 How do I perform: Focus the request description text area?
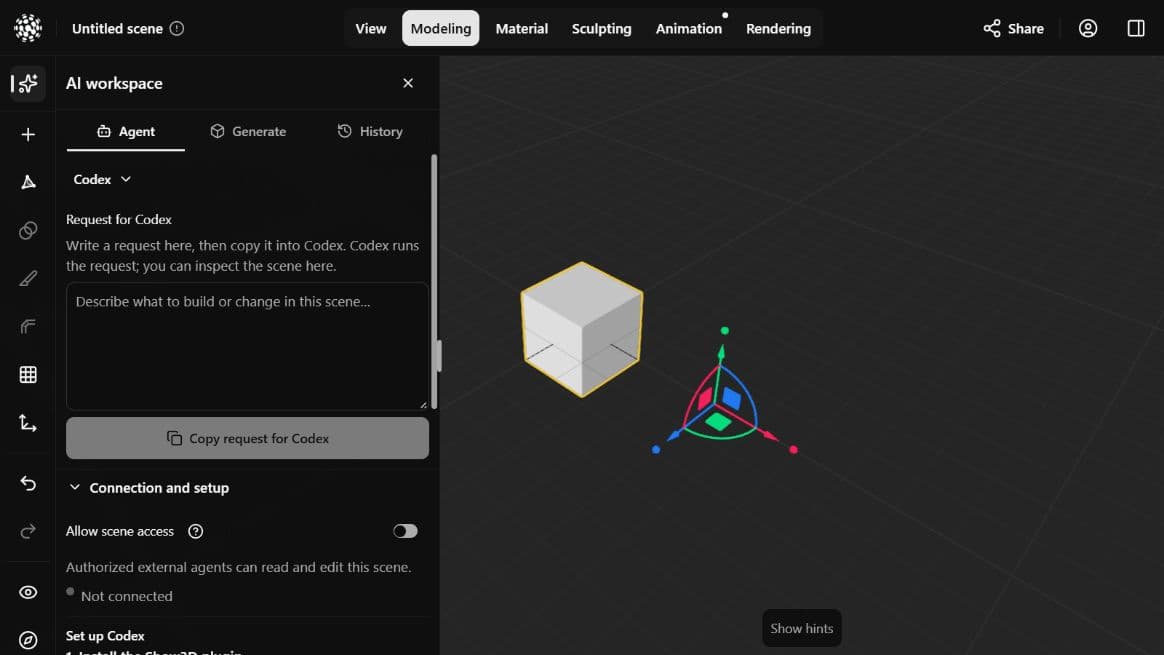(247, 346)
